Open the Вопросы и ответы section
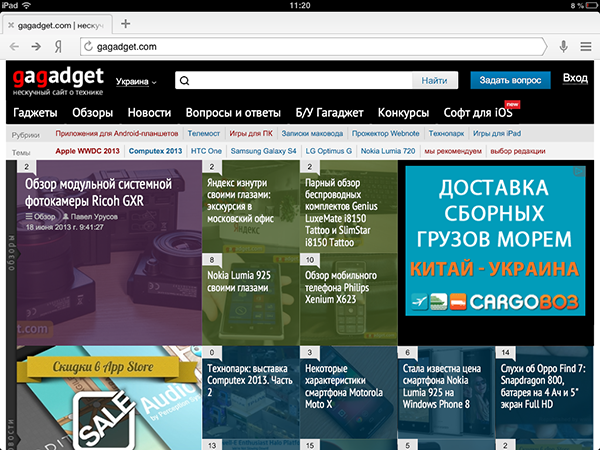600x450 pixels. 233,113
